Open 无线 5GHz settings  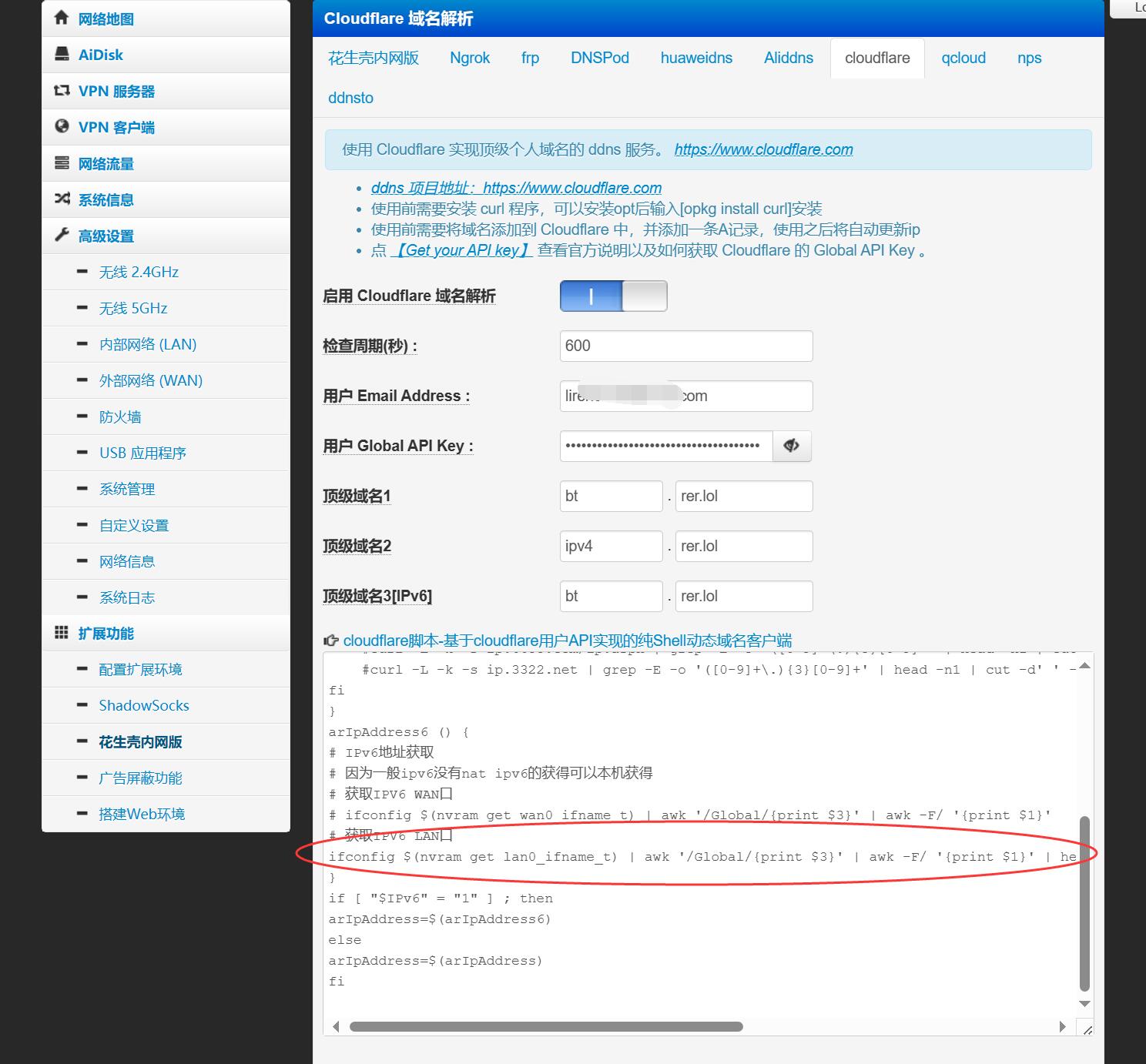click(x=166, y=308)
